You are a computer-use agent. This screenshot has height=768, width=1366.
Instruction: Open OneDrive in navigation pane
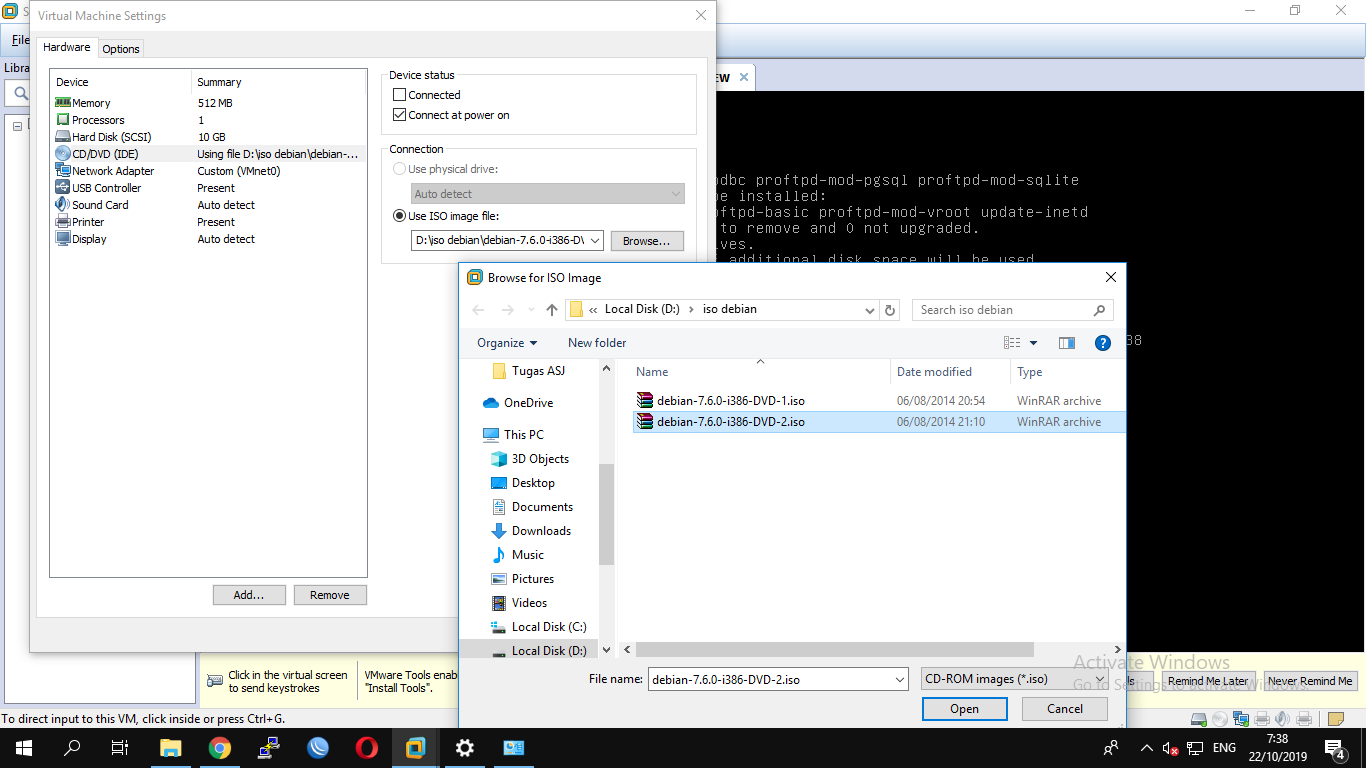click(528, 403)
